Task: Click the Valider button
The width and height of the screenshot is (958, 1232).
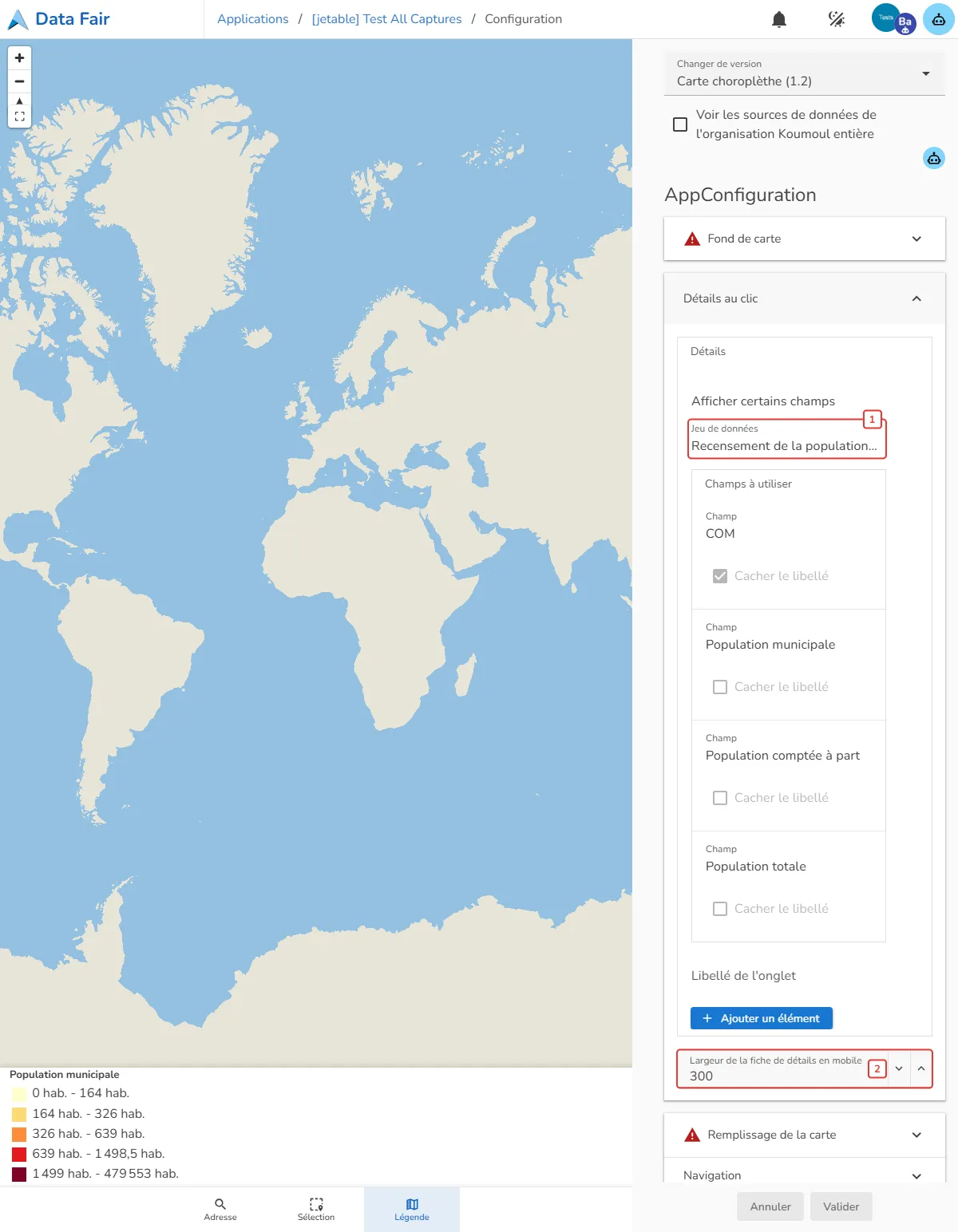Action: (841, 1206)
